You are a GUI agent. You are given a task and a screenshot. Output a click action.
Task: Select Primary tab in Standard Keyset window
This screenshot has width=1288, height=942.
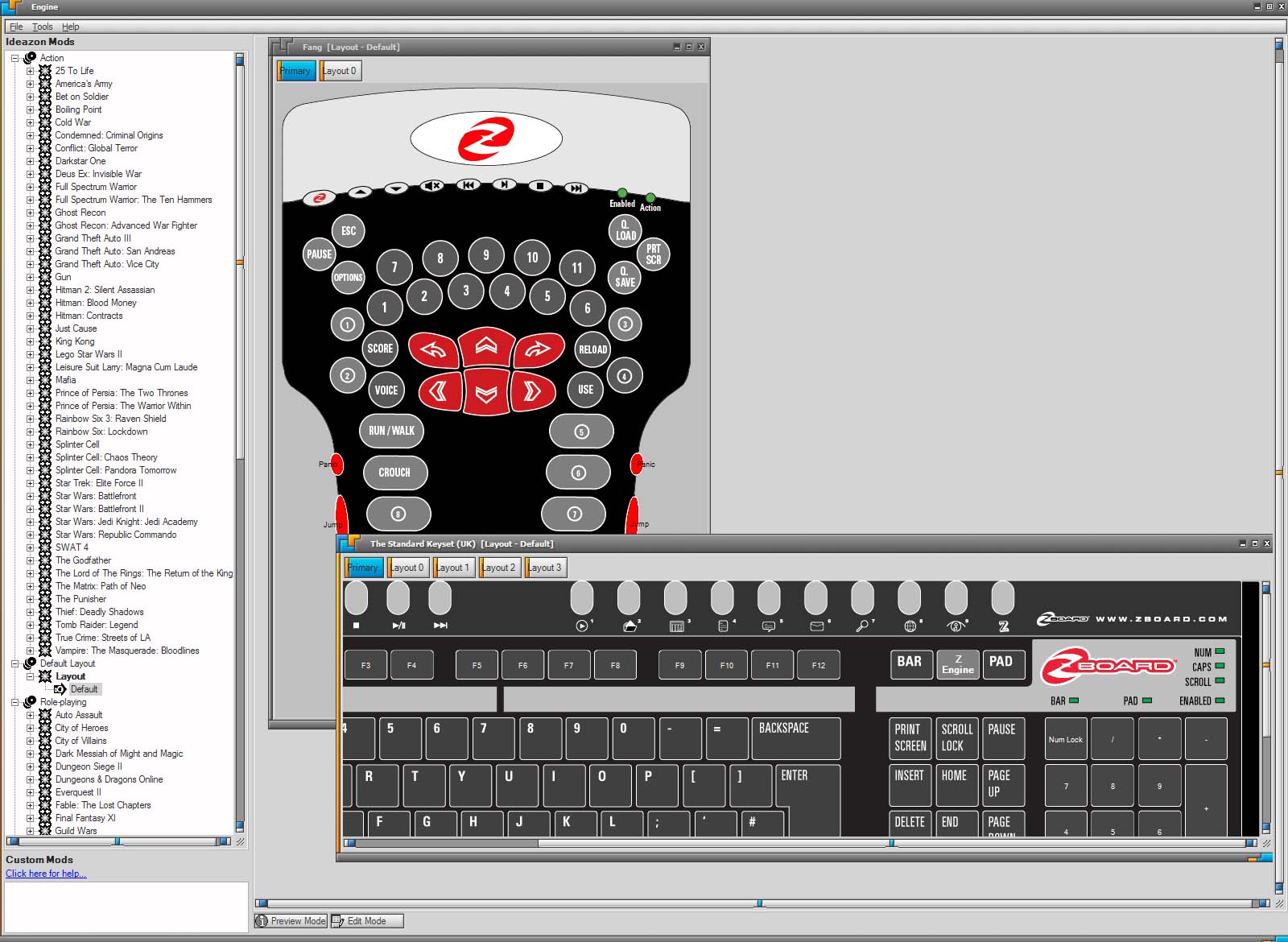(x=364, y=568)
